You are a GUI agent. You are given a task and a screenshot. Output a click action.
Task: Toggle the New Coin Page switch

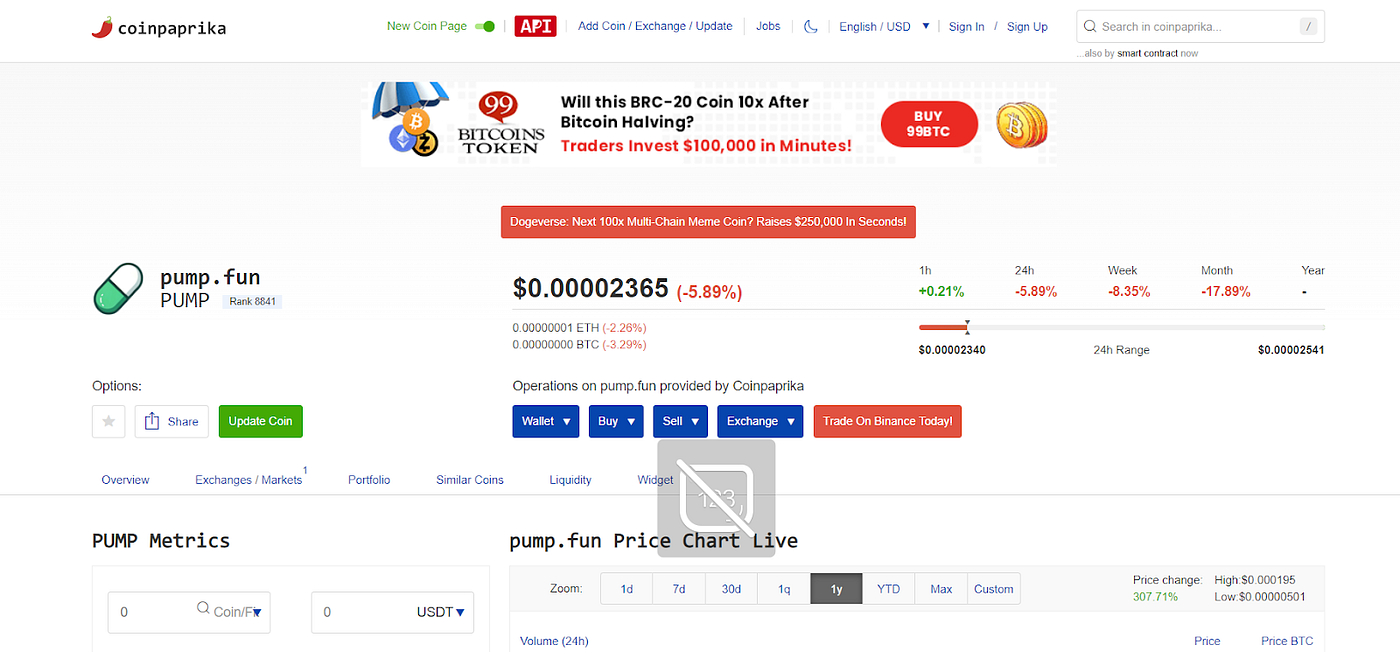pyautogui.click(x=486, y=26)
